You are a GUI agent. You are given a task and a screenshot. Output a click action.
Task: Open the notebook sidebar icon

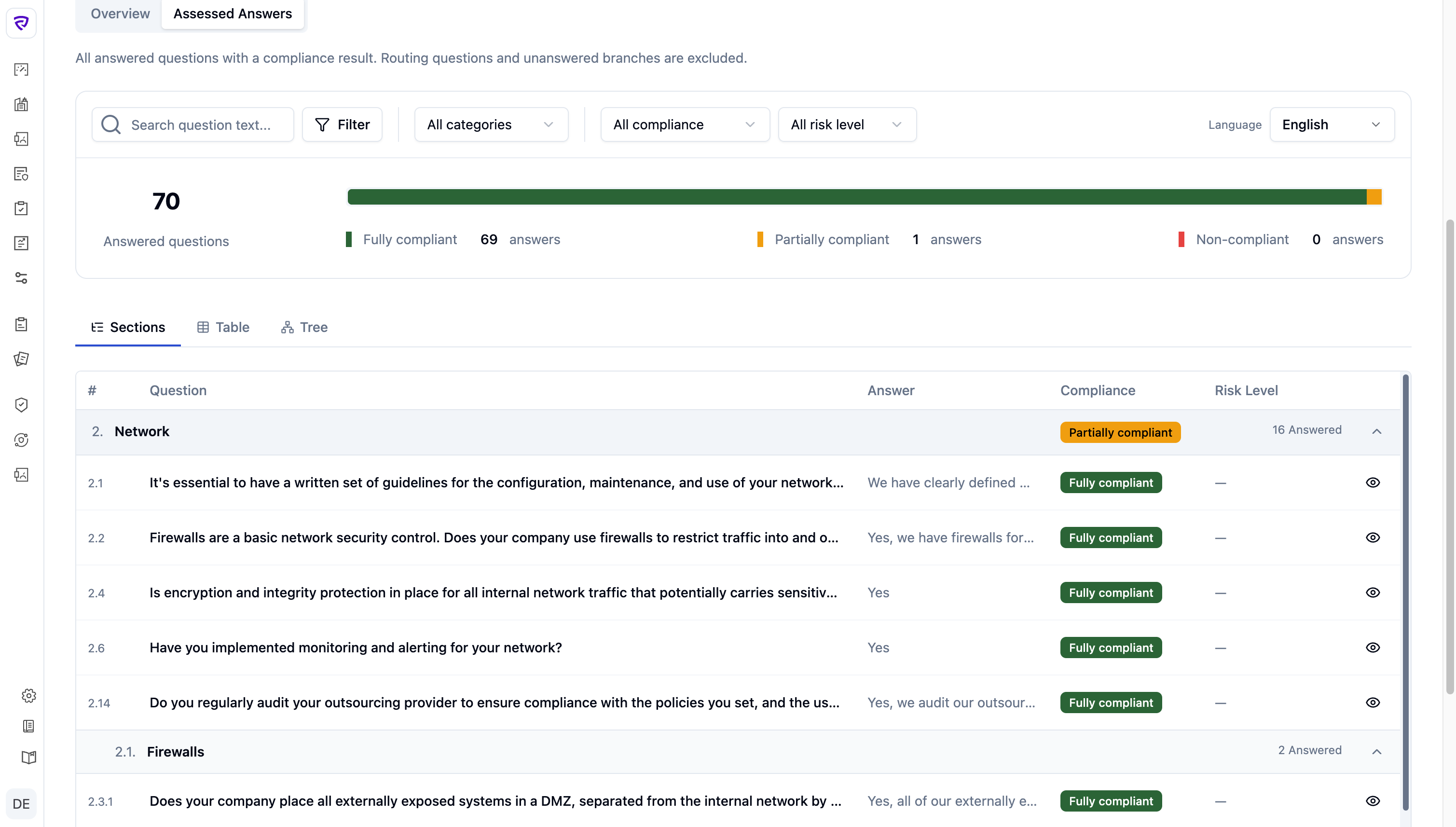point(28,726)
